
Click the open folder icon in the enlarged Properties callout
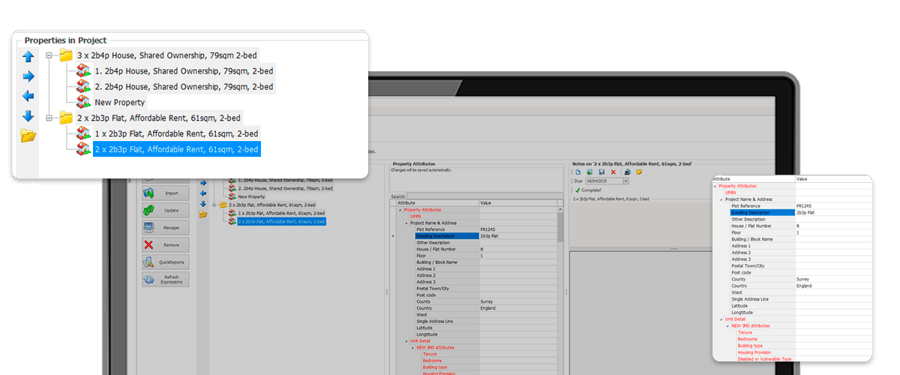28,136
